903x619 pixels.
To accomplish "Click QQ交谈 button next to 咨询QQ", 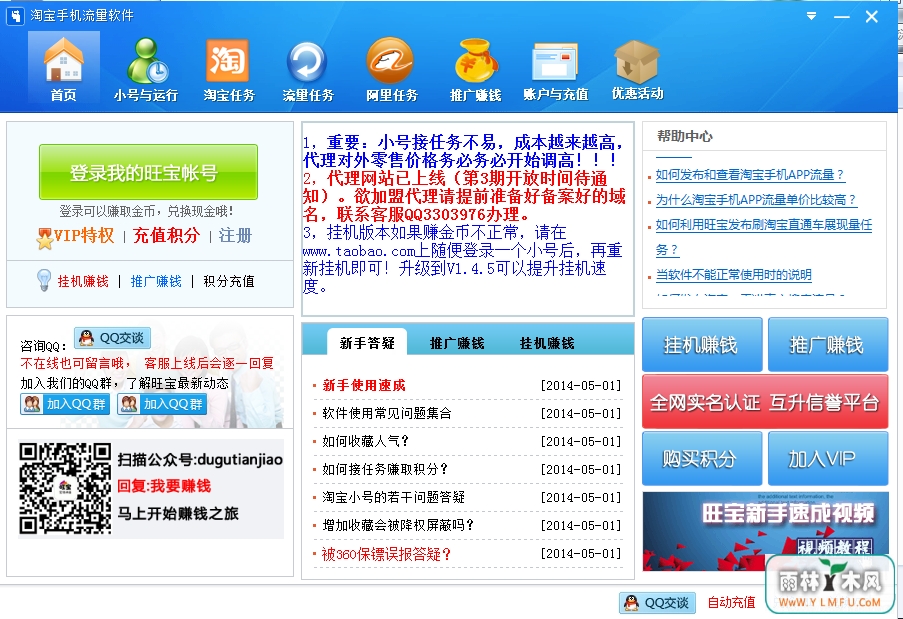I will click(x=112, y=338).
